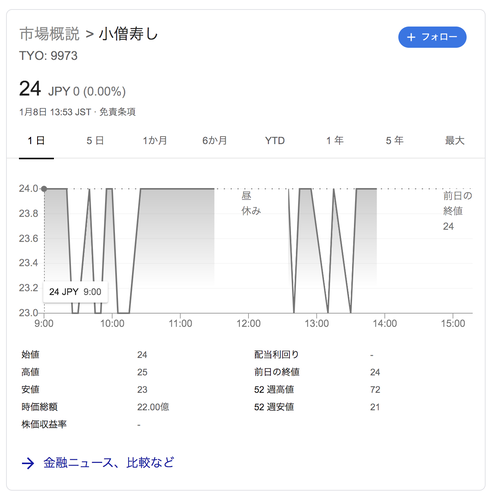
Task: Click the 昼休み label on the chart
Action: (x=251, y=203)
